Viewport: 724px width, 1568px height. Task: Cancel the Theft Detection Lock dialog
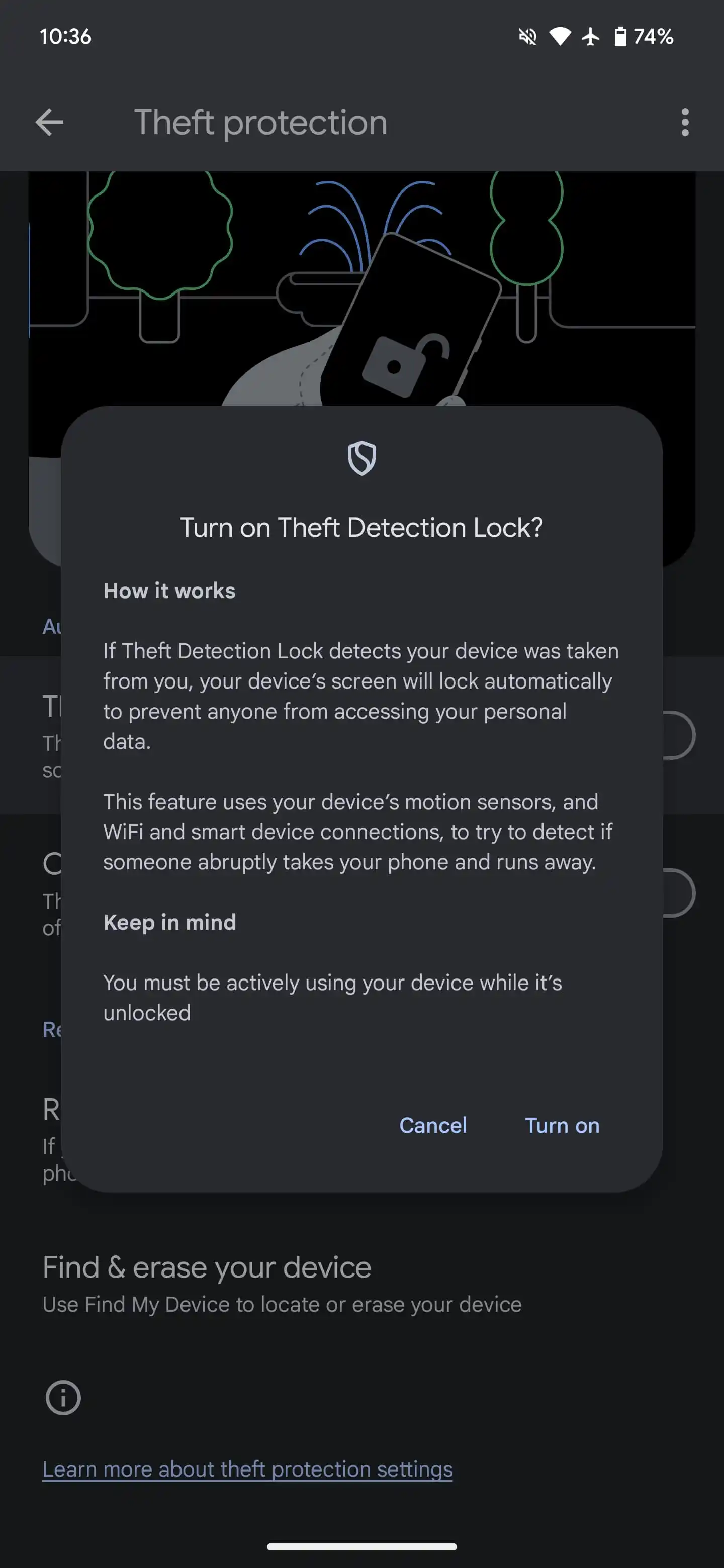(433, 1125)
